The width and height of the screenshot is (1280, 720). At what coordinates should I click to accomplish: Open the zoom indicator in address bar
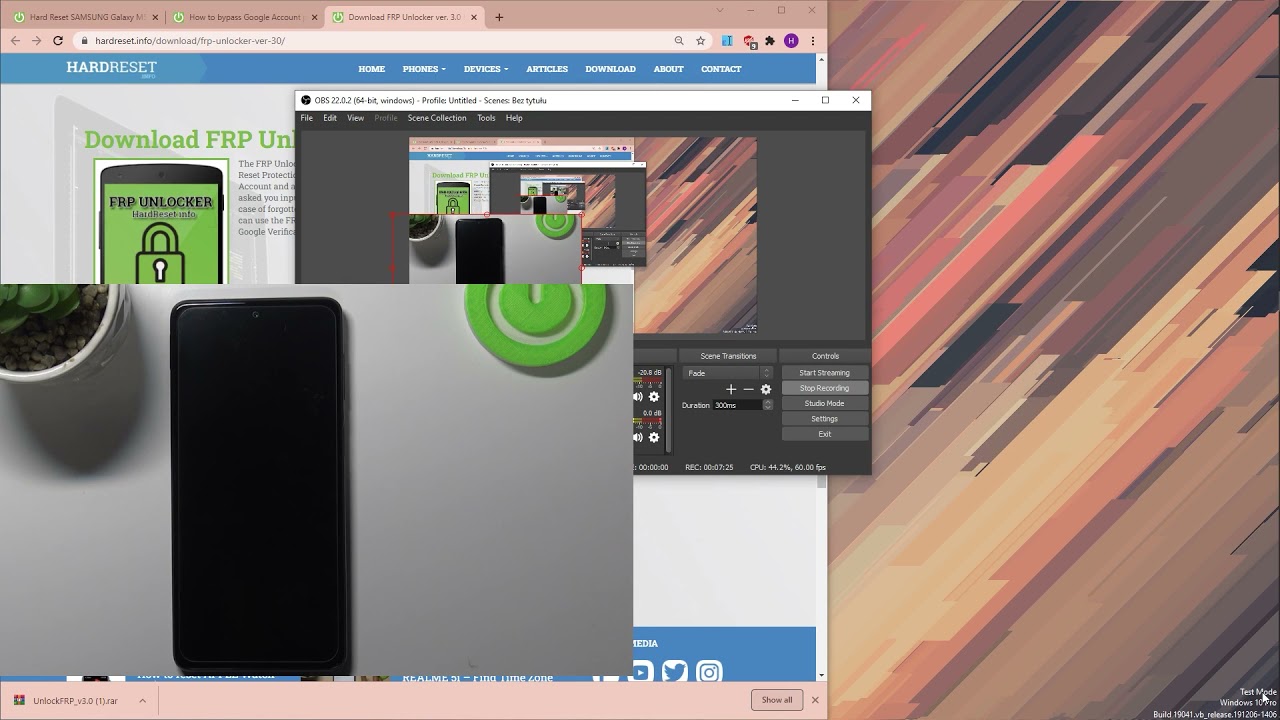coord(679,41)
